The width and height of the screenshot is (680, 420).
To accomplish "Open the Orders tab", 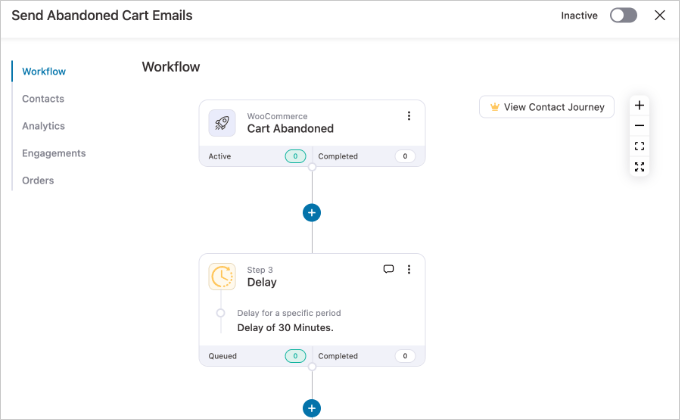I will 38,180.
